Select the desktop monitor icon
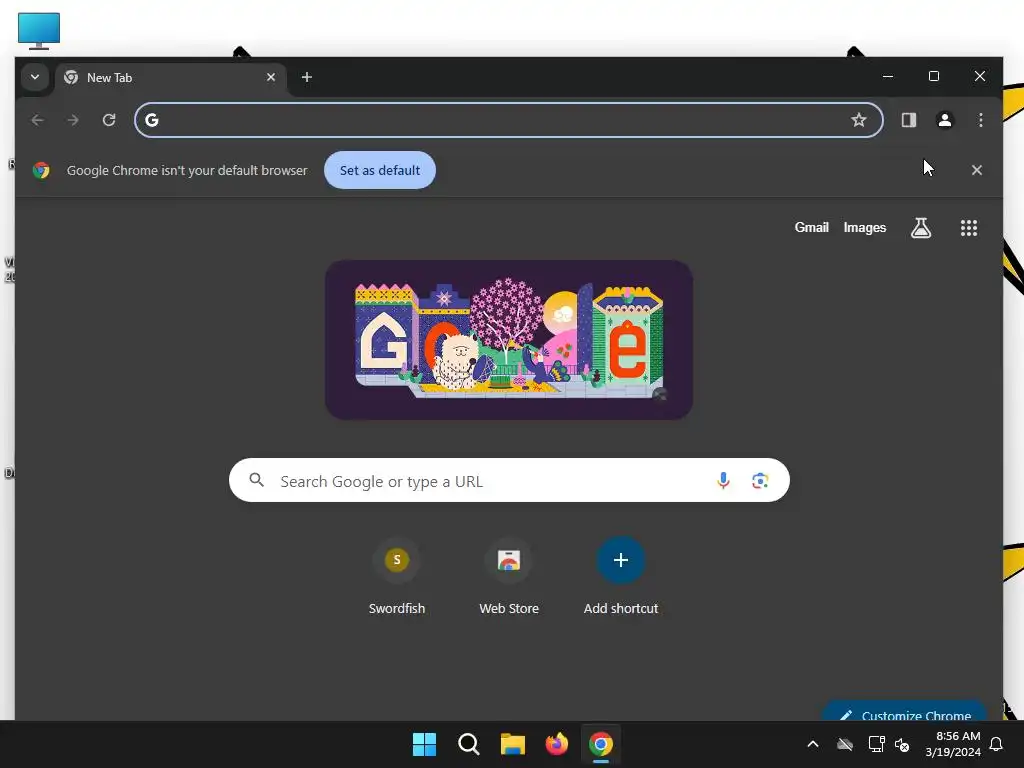 (x=39, y=31)
